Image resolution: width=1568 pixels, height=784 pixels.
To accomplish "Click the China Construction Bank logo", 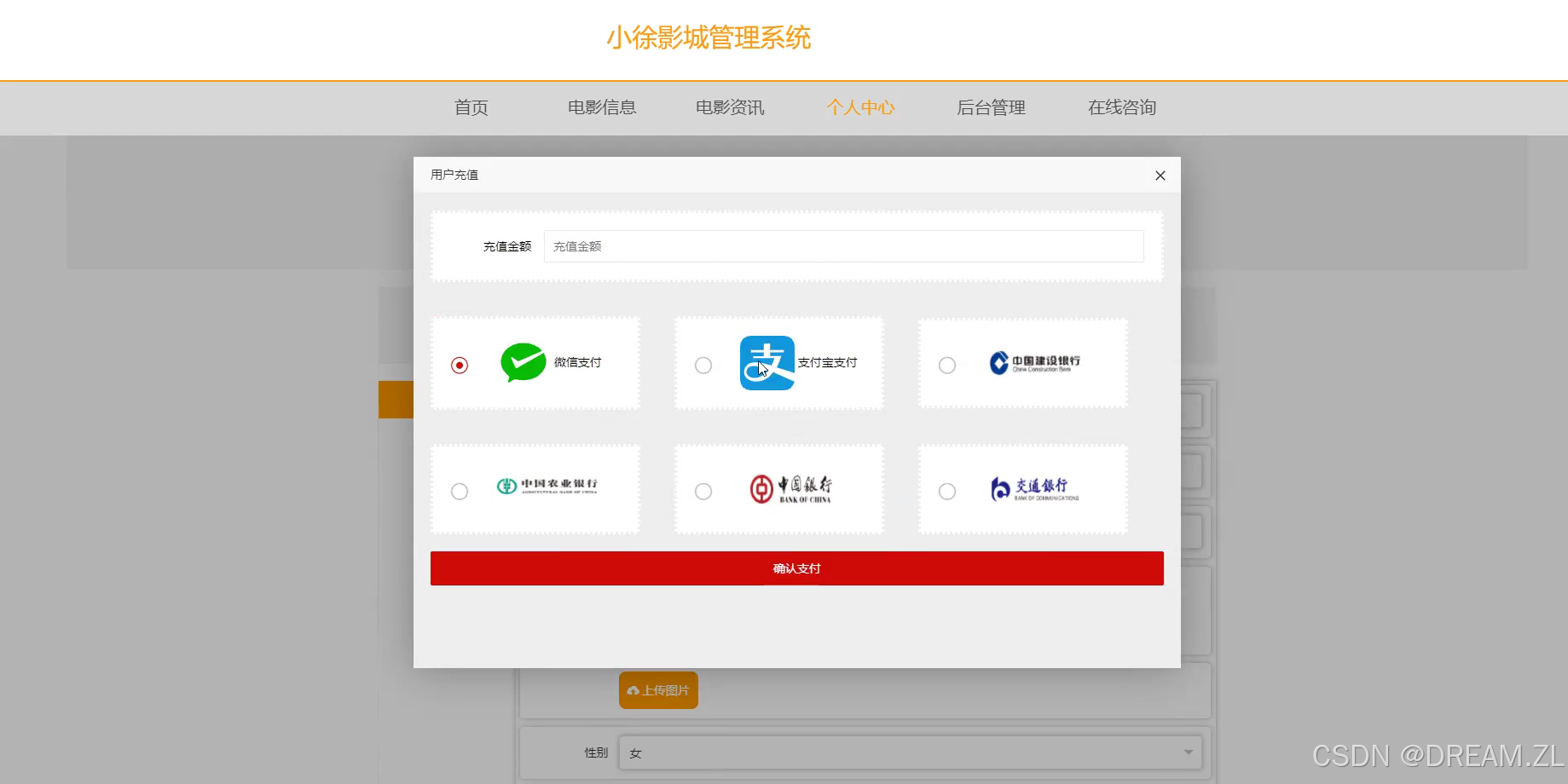I will (1034, 363).
